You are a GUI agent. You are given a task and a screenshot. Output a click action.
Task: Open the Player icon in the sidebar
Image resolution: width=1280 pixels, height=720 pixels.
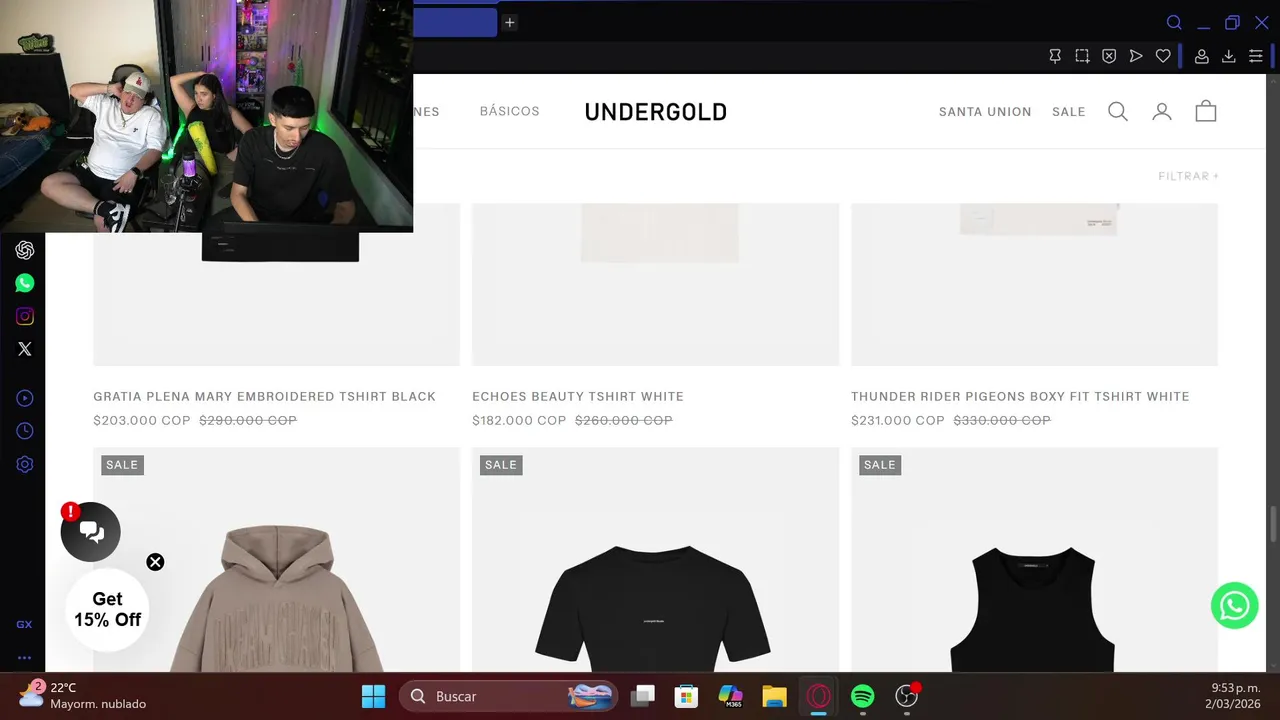pos(25,398)
